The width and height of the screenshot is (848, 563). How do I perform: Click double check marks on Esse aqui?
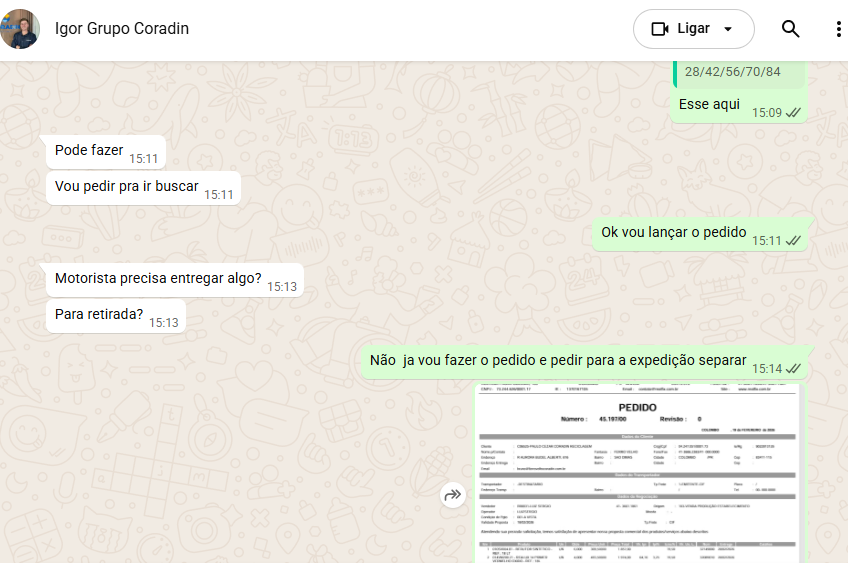click(x=793, y=112)
